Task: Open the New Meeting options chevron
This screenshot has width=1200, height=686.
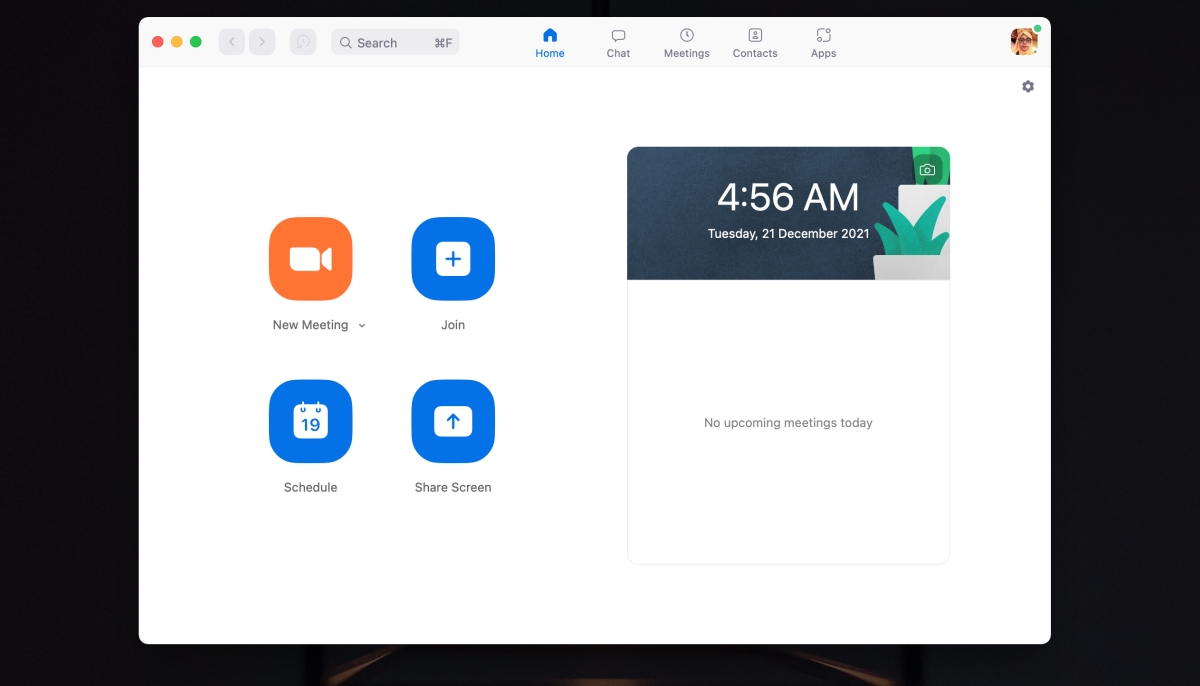Action: pyautogui.click(x=362, y=325)
